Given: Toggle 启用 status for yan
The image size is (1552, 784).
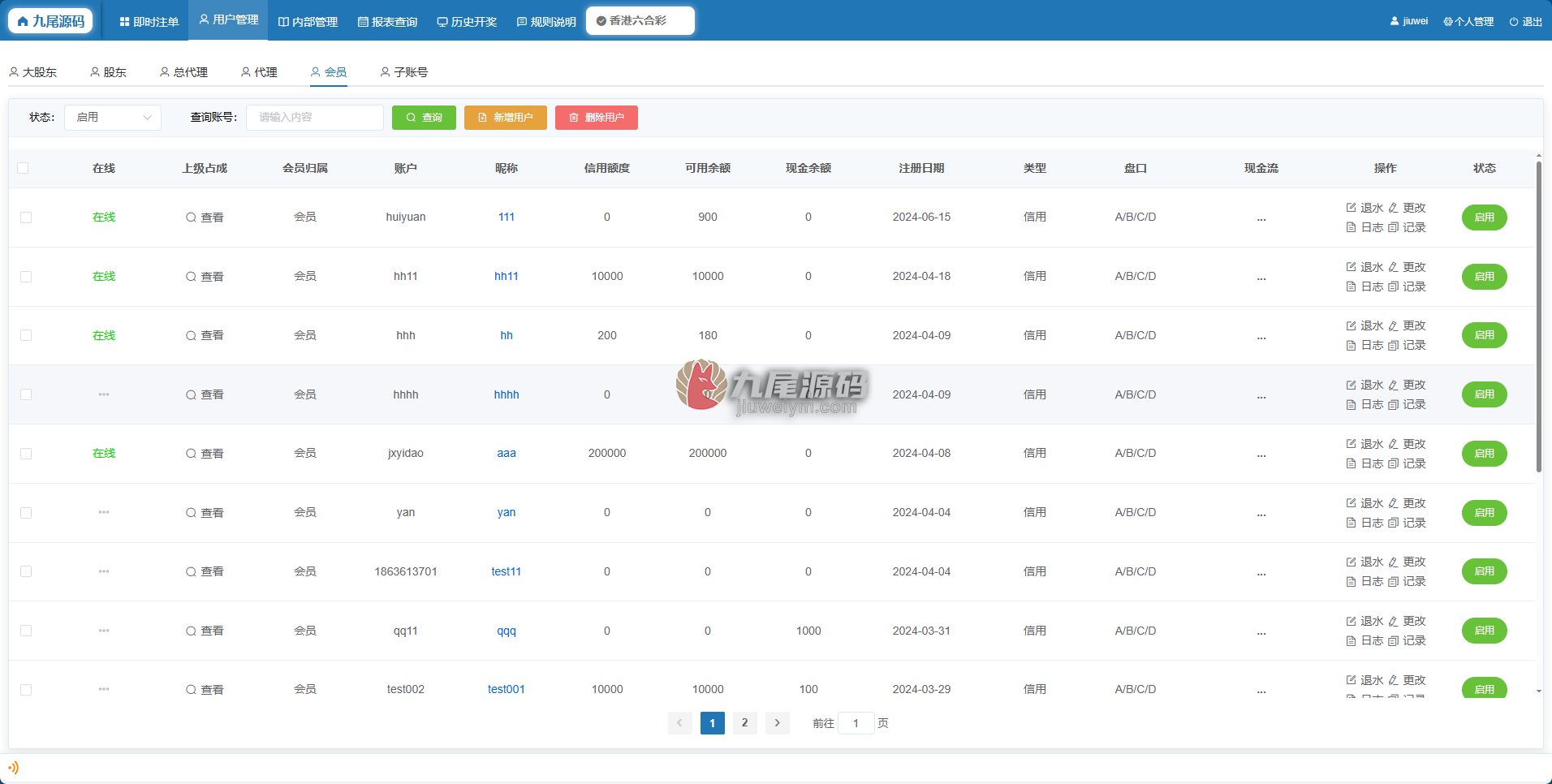Looking at the screenshot, I should [x=1484, y=513].
